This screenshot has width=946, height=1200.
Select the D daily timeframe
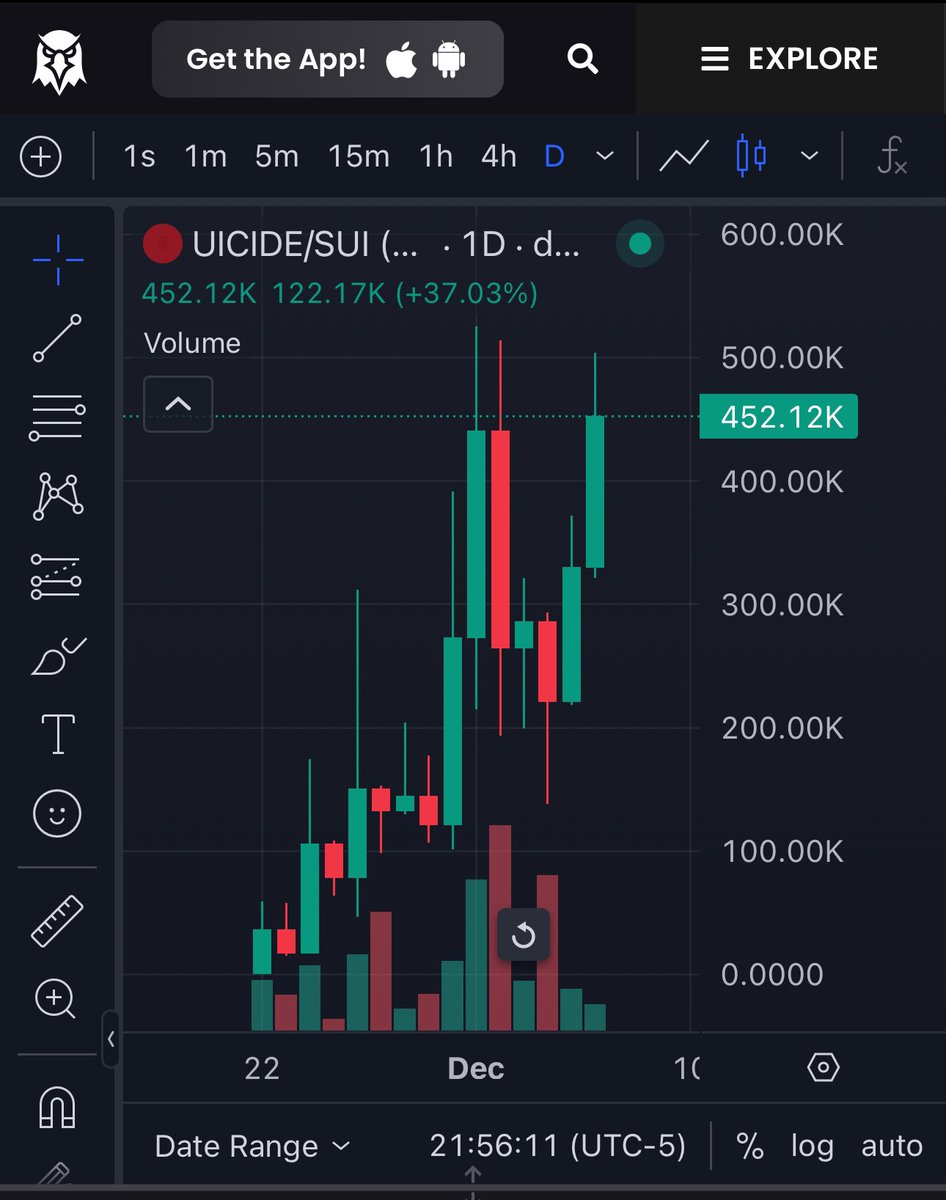tap(554, 157)
